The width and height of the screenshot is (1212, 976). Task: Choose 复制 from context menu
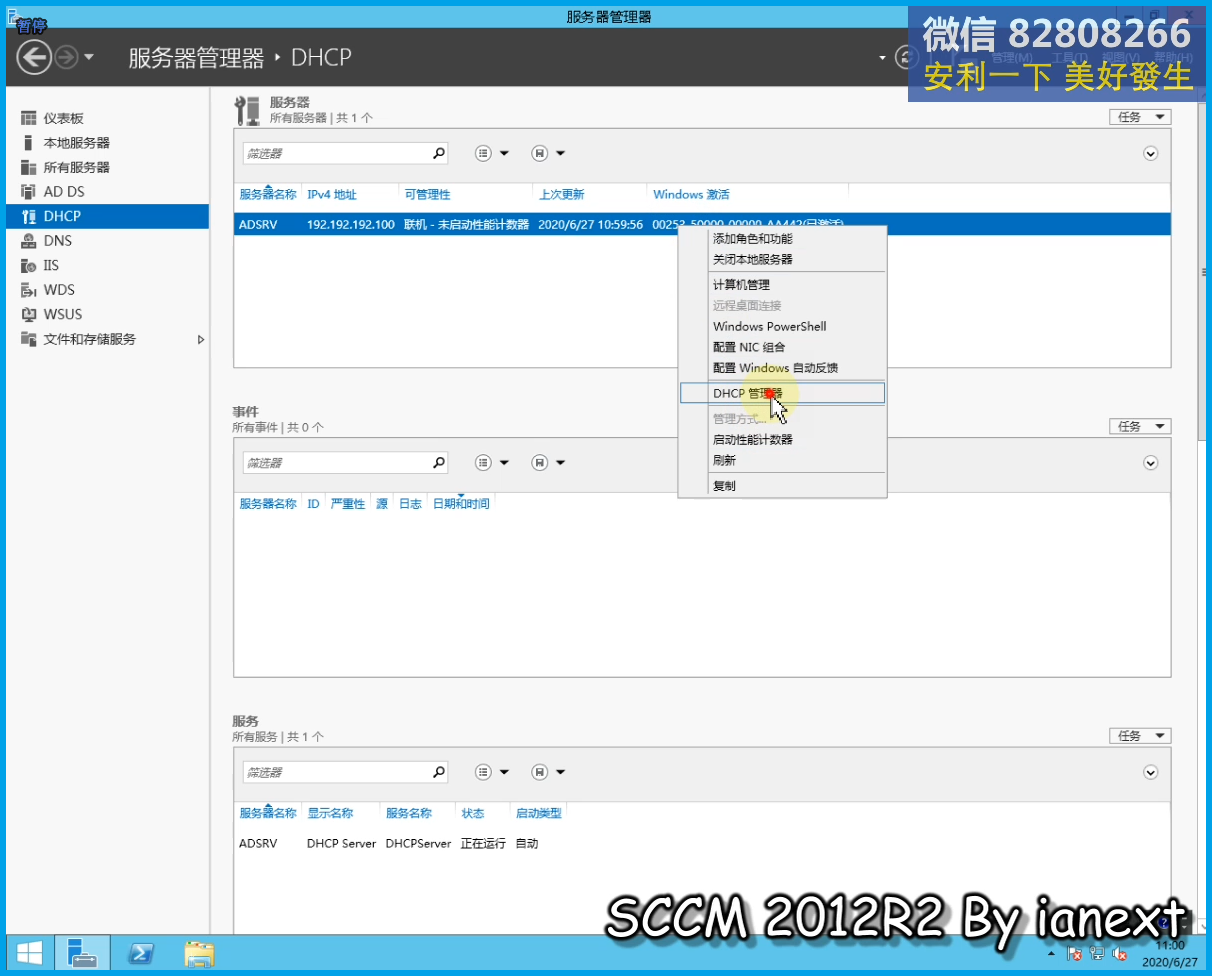pos(724,486)
